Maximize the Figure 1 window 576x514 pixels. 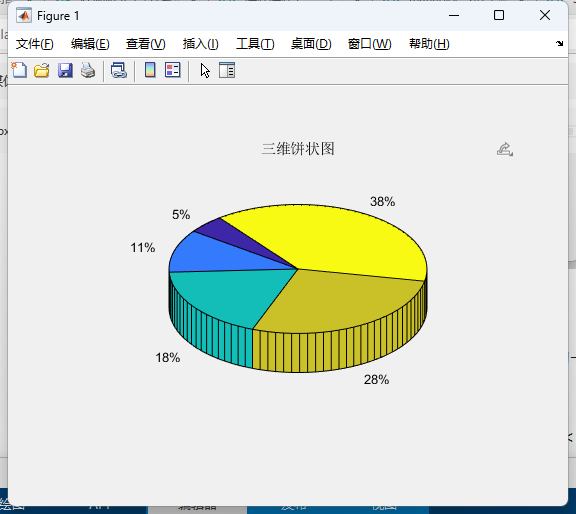(499, 15)
